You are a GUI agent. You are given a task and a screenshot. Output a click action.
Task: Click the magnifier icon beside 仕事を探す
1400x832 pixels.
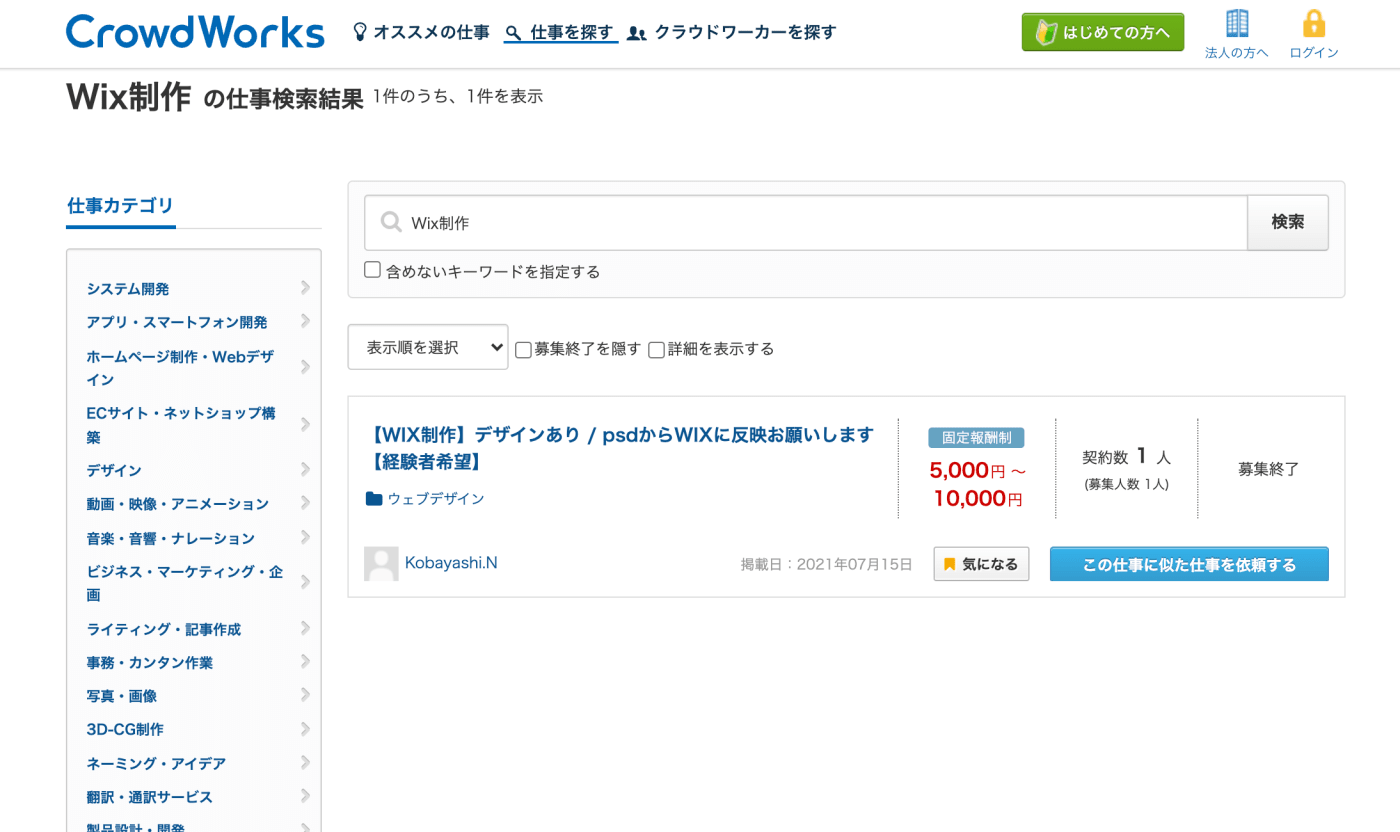[x=514, y=33]
